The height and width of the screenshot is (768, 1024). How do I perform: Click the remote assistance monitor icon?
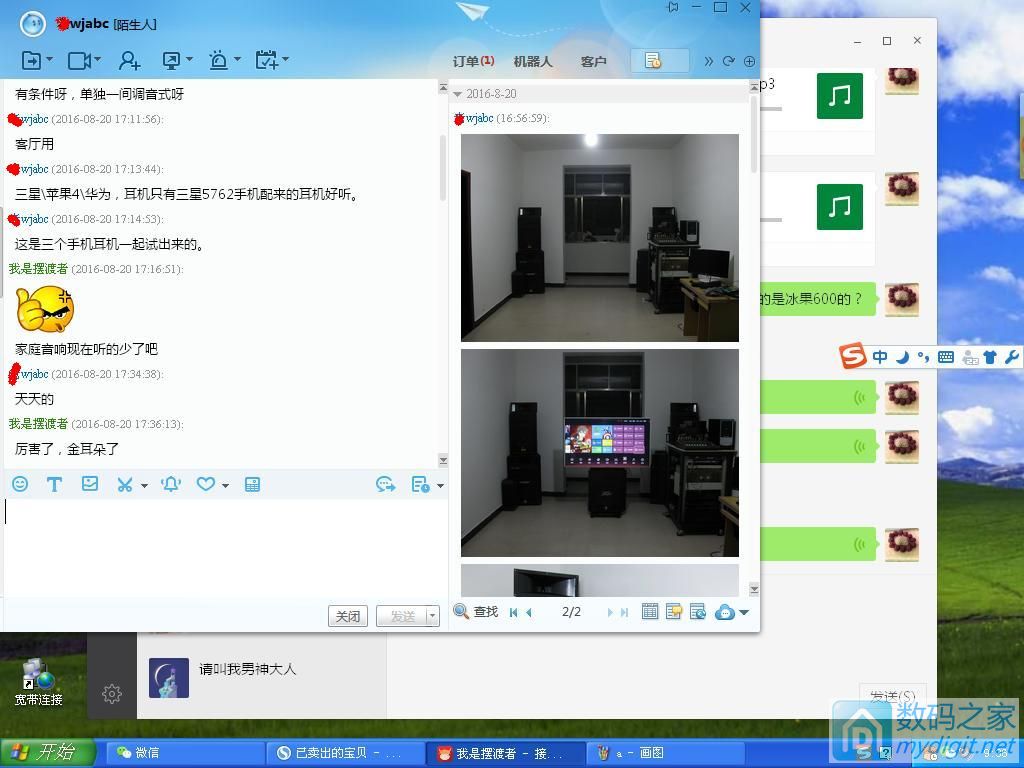(x=172, y=61)
